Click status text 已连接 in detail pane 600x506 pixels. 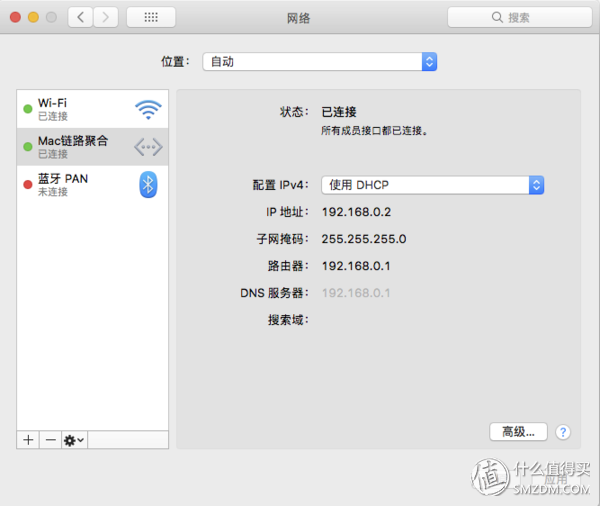click(x=339, y=112)
